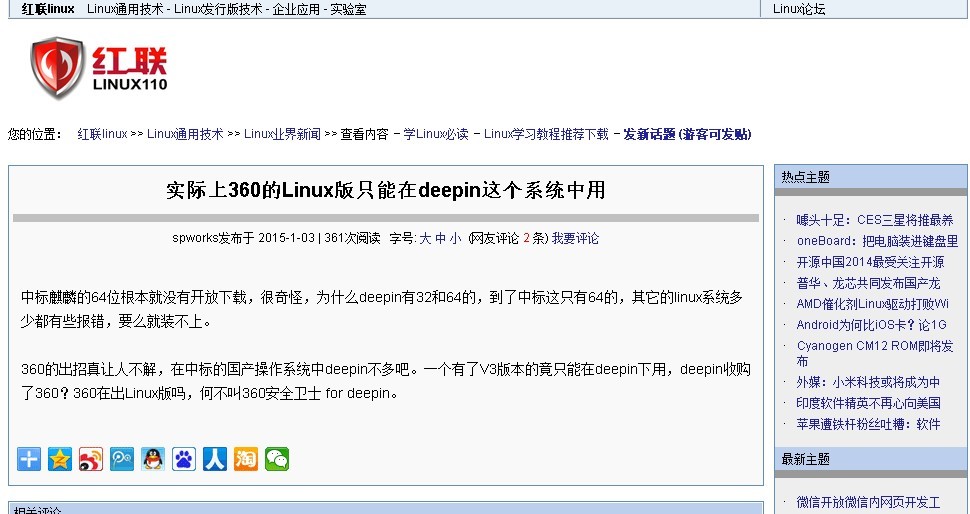Share to QQ Zone star icon

coord(60,459)
